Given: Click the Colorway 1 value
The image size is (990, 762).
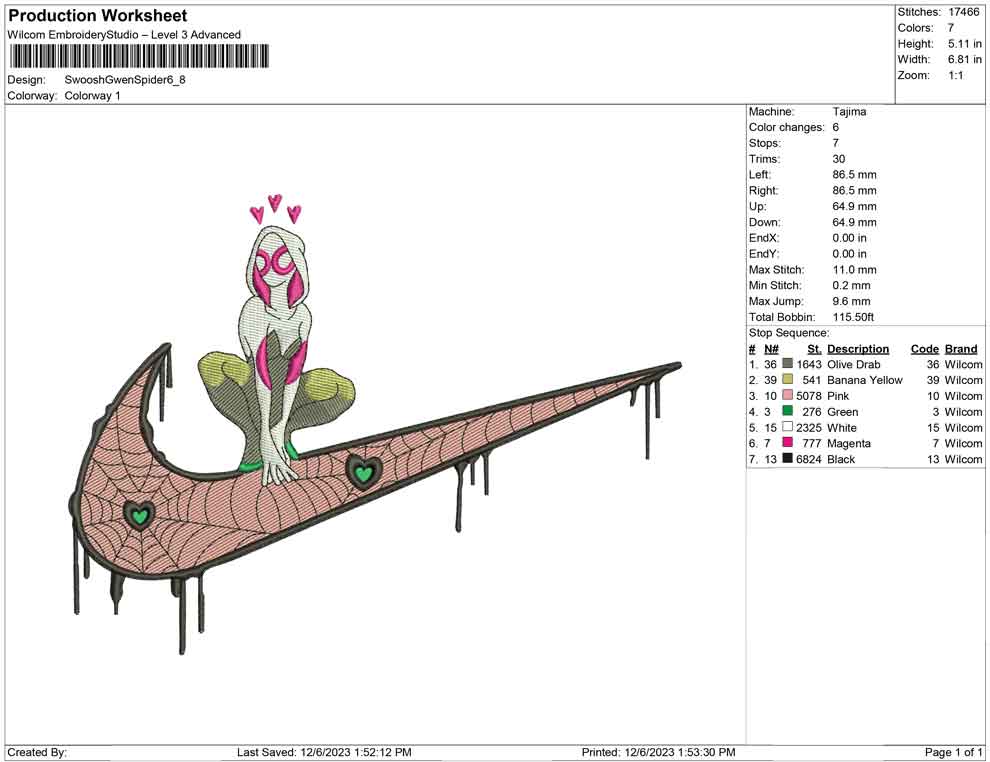Looking at the screenshot, I should click(92, 96).
